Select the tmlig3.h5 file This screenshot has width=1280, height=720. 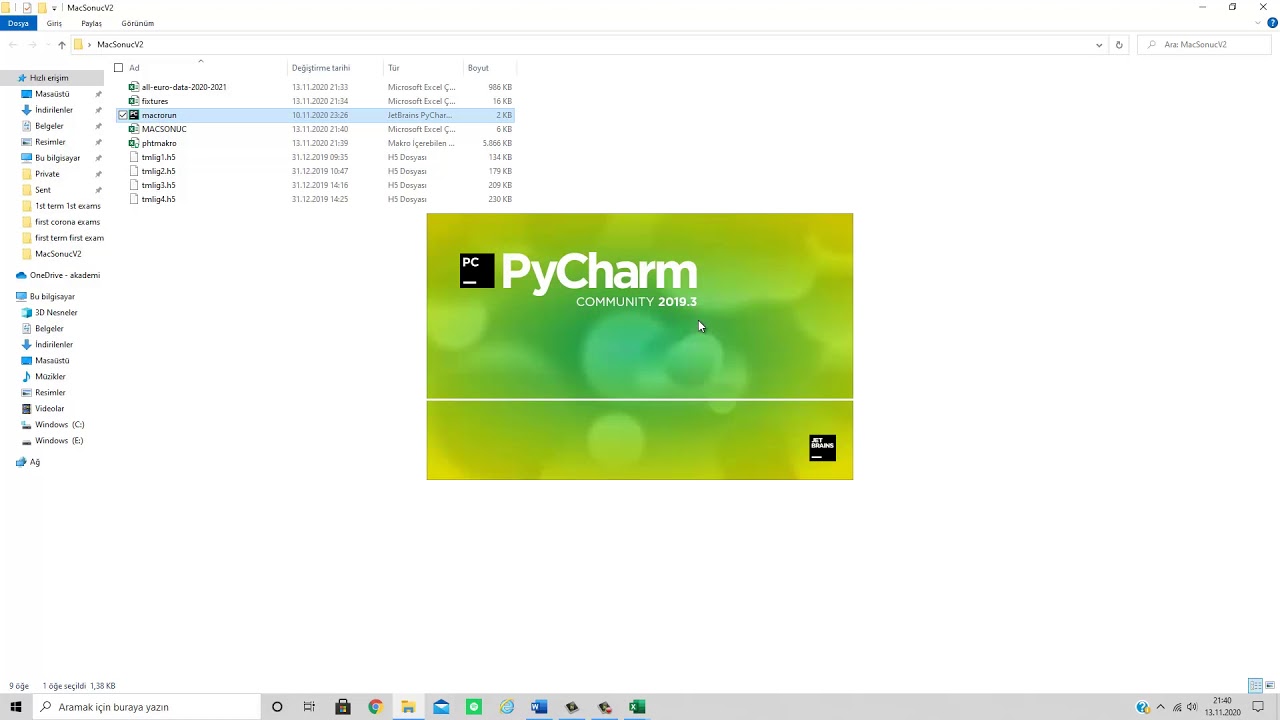(x=158, y=185)
